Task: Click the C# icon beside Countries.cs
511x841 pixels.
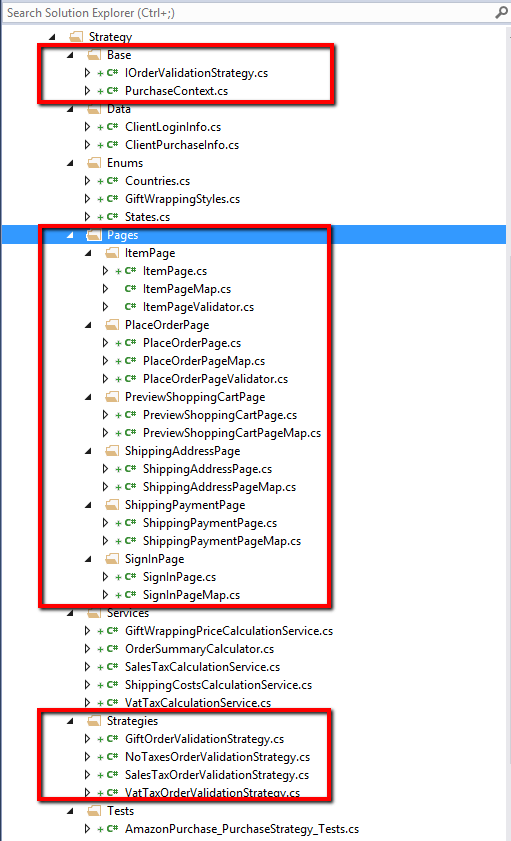Action: (x=112, y=181)
